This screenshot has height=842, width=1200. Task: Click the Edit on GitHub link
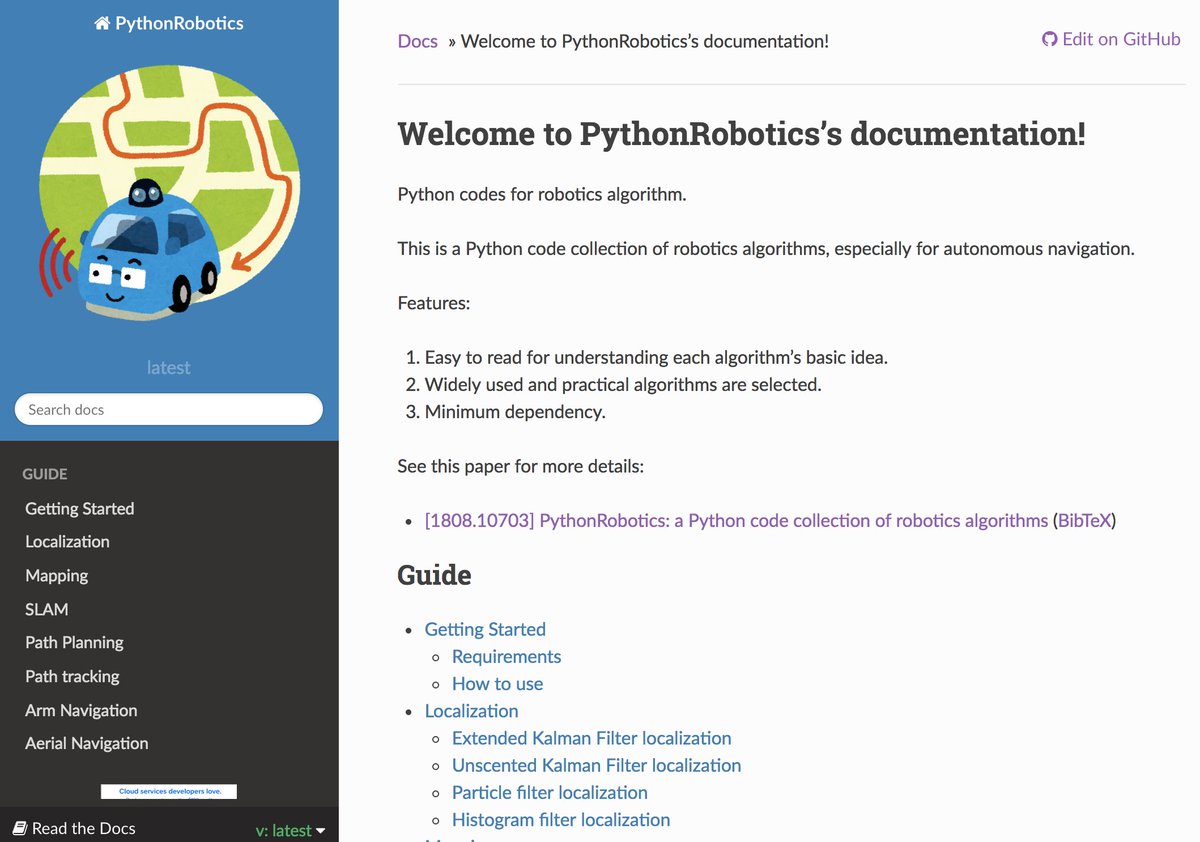click(x=1111, y=40)
